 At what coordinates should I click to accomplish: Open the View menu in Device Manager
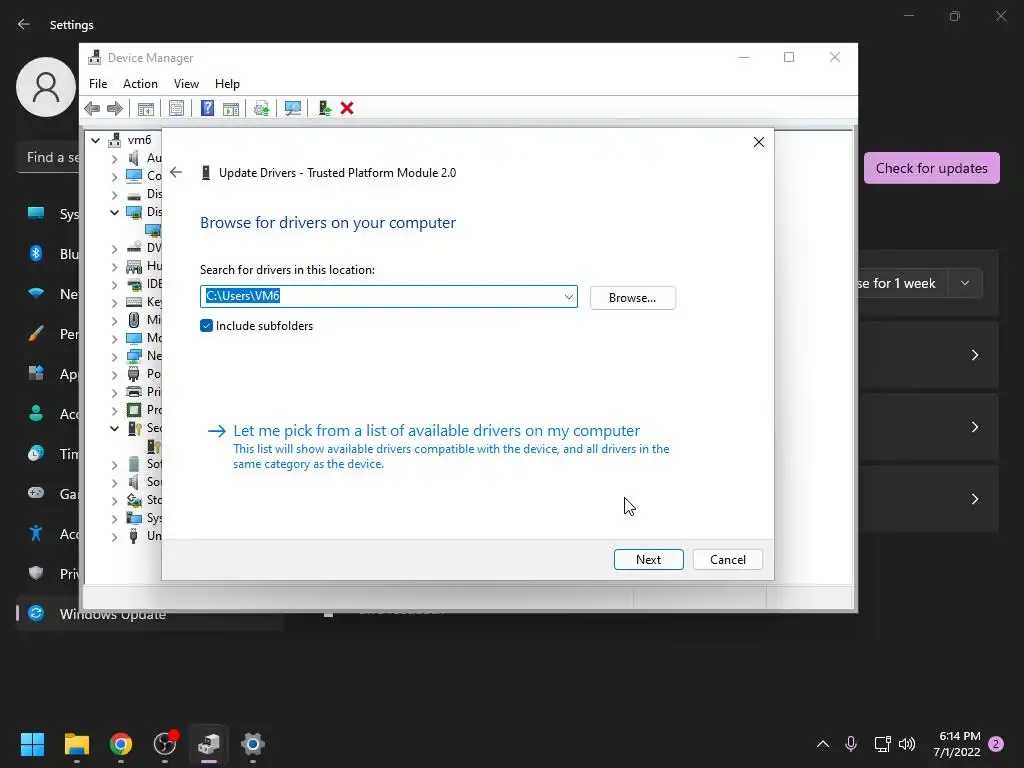click(x=186, y=84)
